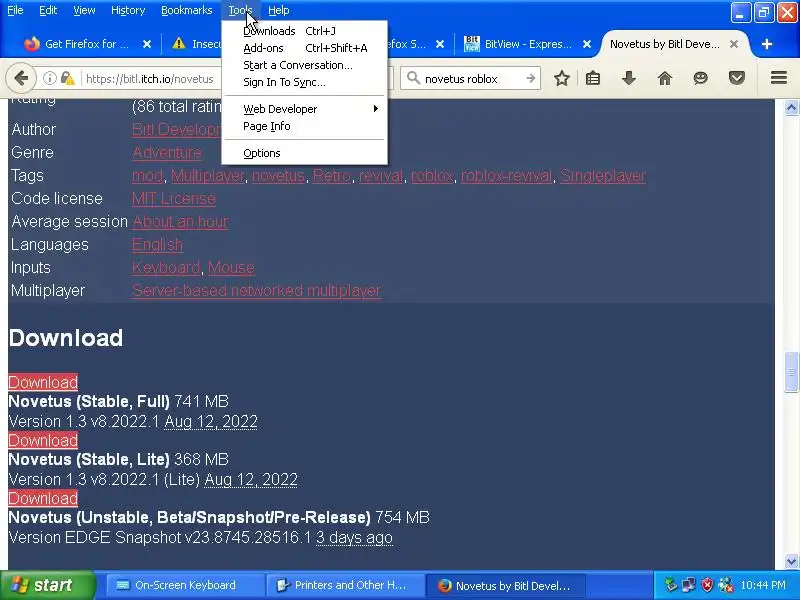
Task: Click the Multiplayer tag link
Action: pos(207,176)
